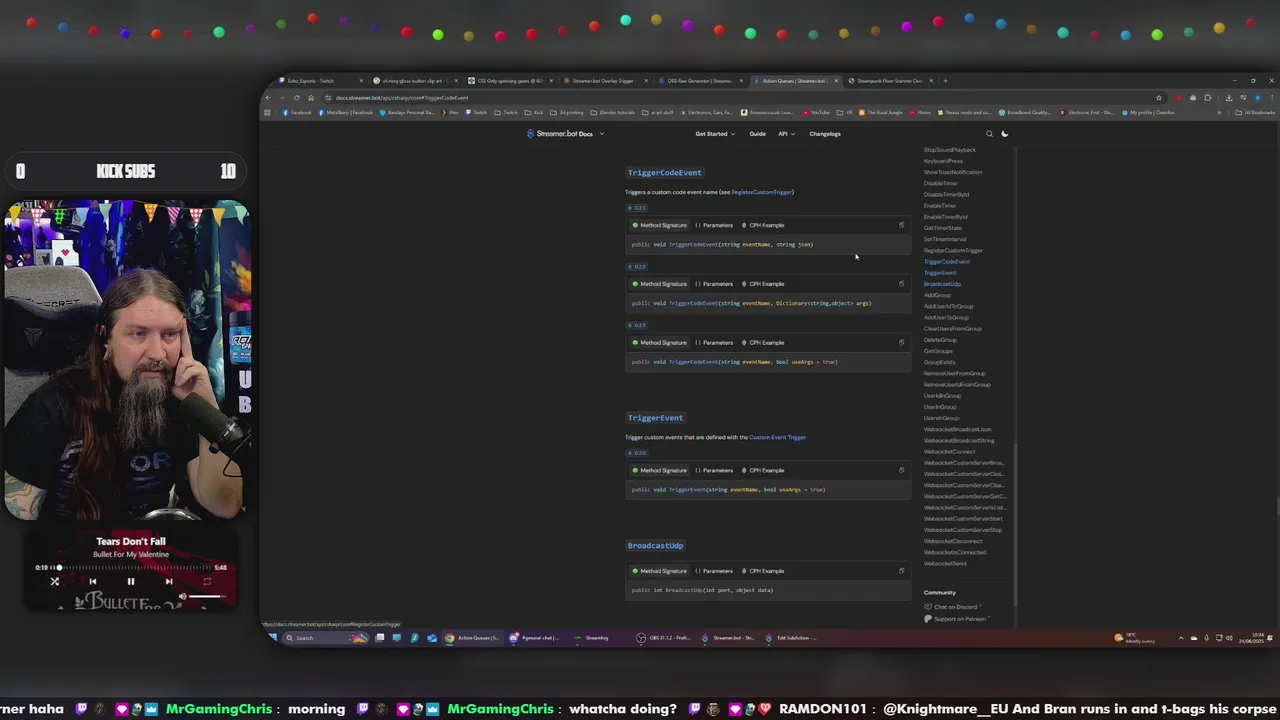Toggle dark mode moon icon

point(1005,134)
